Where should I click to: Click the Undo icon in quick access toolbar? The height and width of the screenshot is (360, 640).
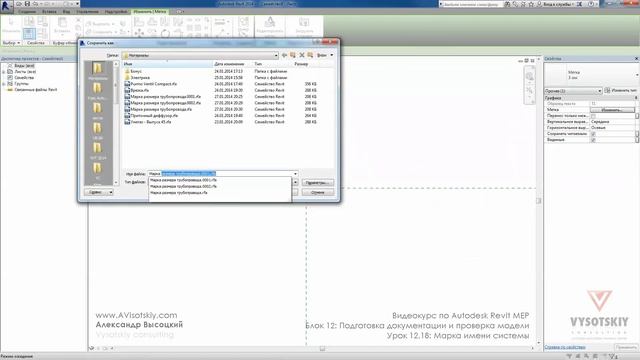36,4
